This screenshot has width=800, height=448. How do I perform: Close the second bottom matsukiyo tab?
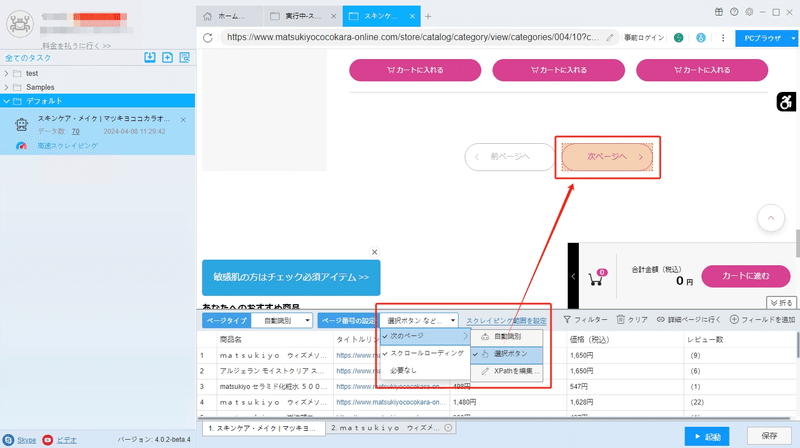click(x=448, y=428)
